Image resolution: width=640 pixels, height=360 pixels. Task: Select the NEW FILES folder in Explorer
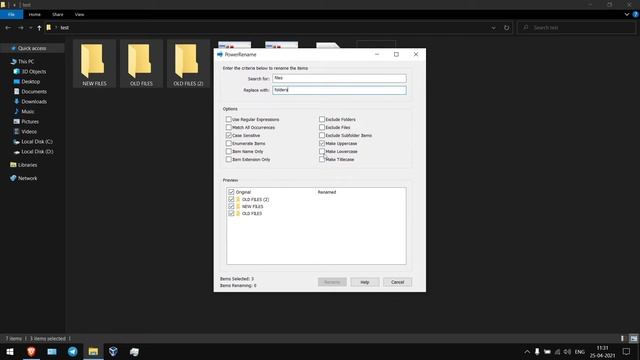click(94, 64)
